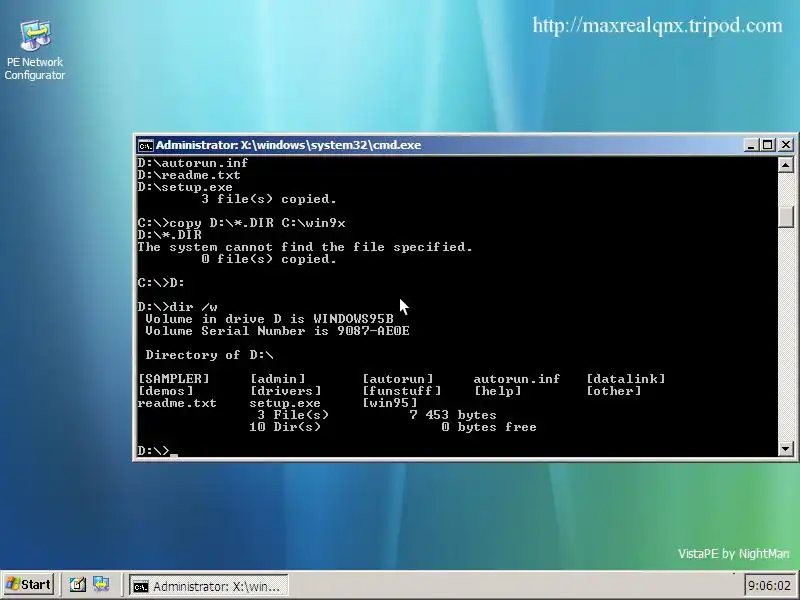Image resolution: width=800 pixels, height=600 pixels.
Task: Click the [drivers] directory entry
Action: coord(286,391)
